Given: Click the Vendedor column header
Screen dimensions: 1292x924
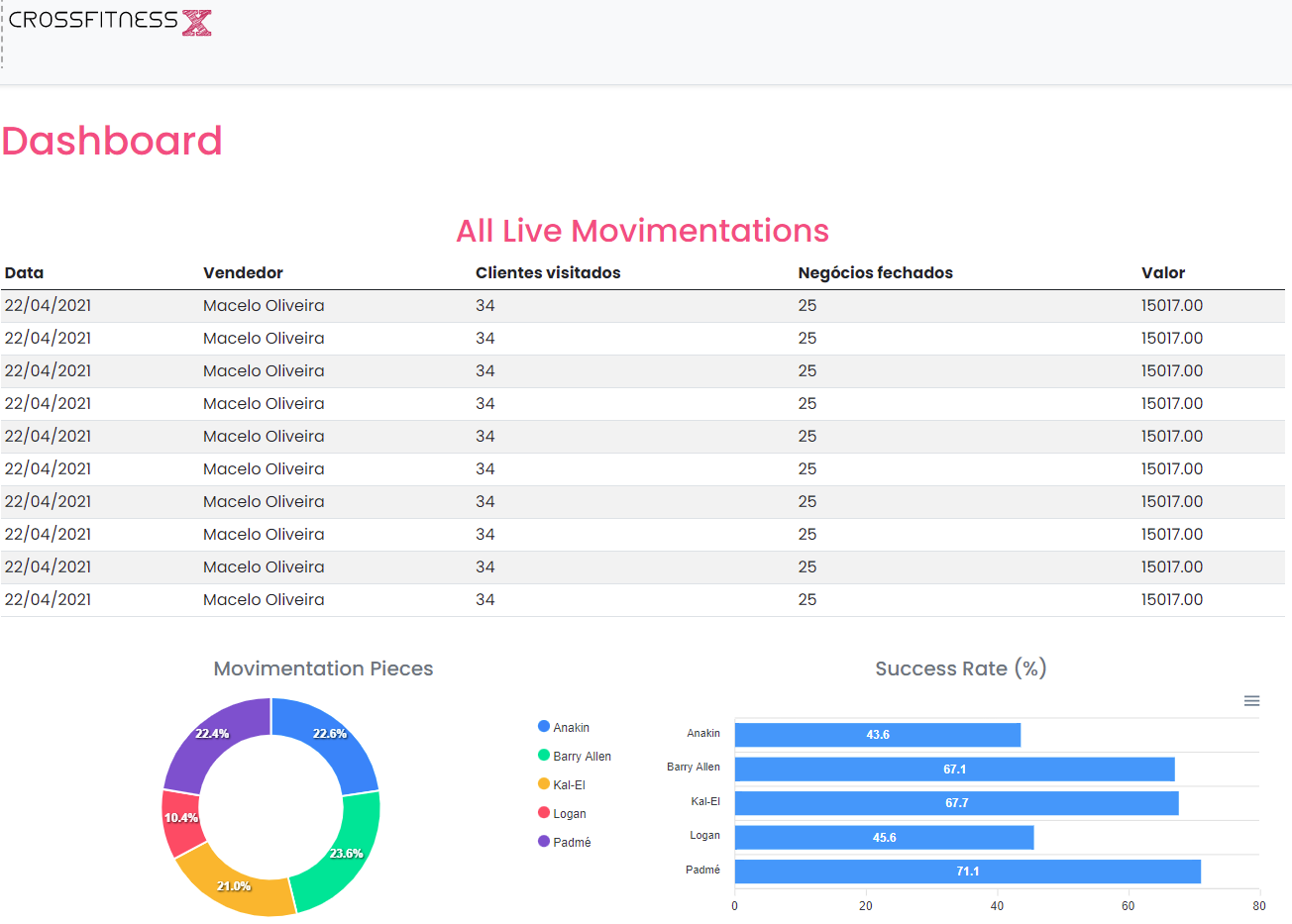Looking at the screenshot, I should pyautogui.click(x=243, y=273).
